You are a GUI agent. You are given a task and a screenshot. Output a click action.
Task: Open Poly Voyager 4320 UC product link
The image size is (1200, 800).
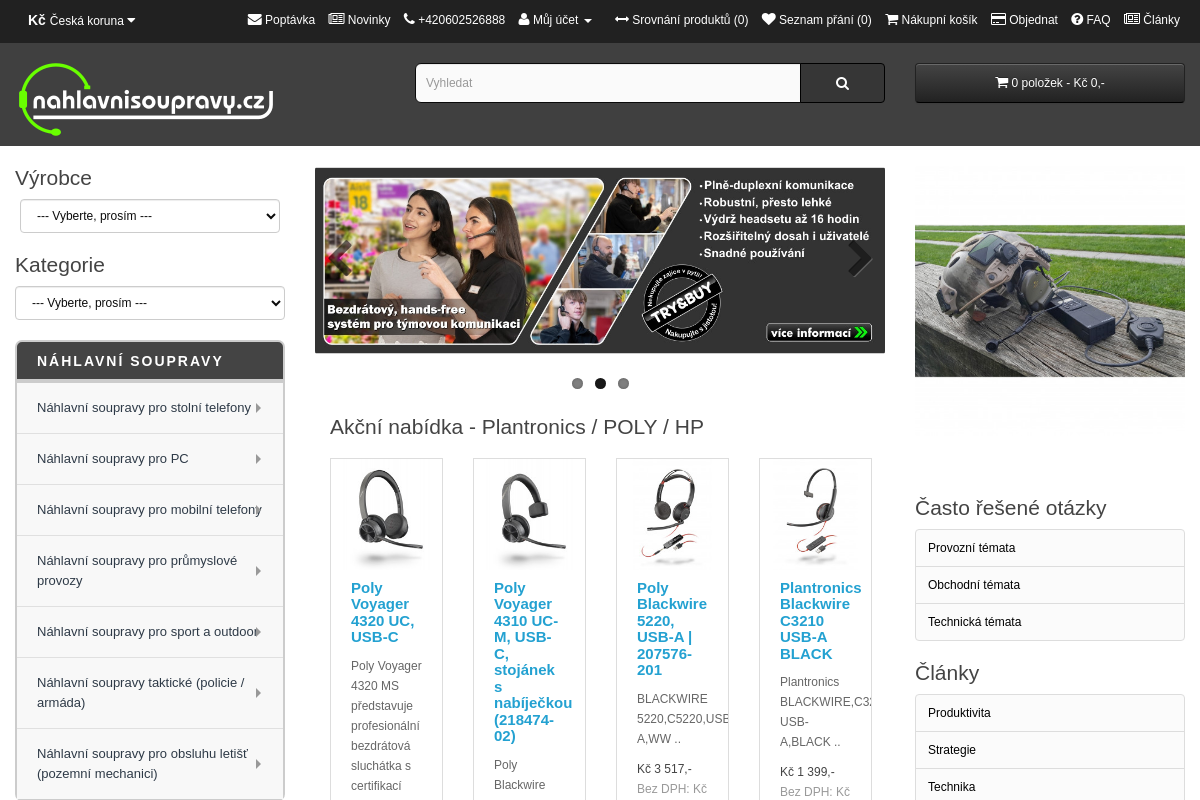(382, 612)
